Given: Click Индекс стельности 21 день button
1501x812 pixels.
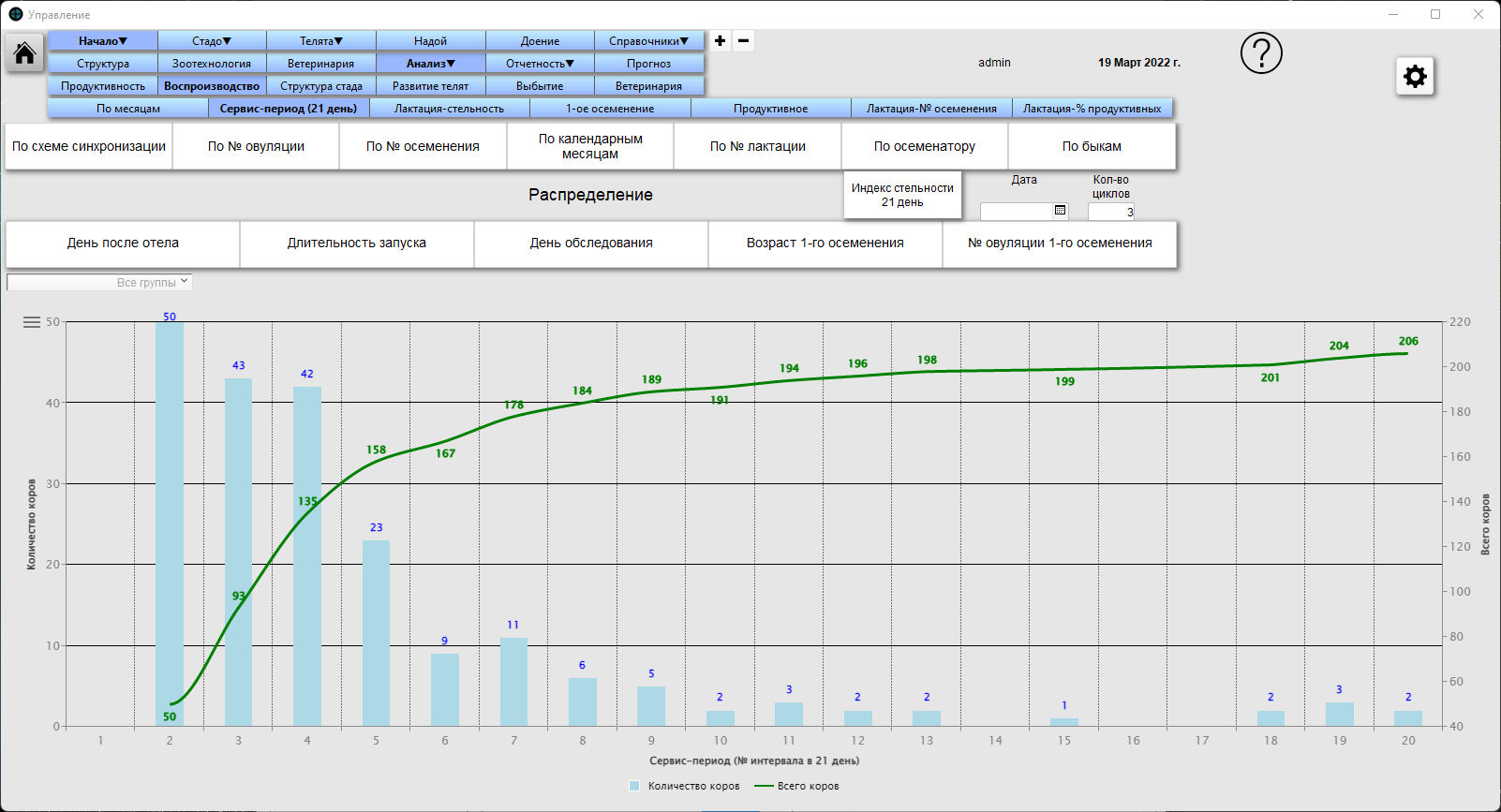Looking at the screenshot, I should pyautogui.click(x=902, y=195).
